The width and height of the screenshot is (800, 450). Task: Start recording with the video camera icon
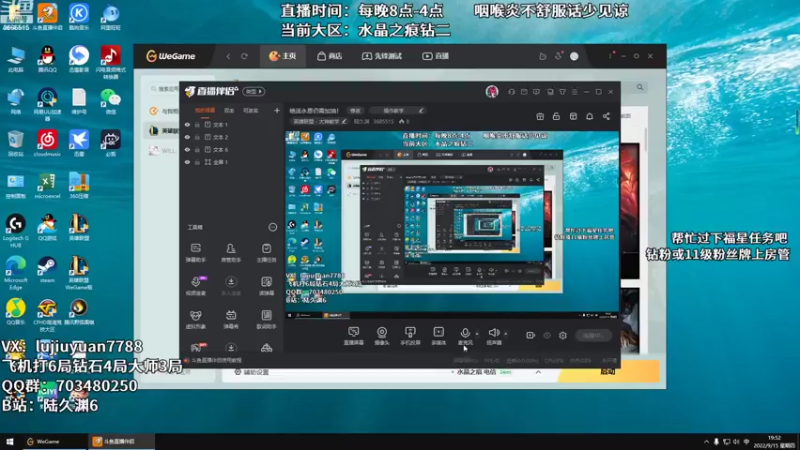[531, 335]
